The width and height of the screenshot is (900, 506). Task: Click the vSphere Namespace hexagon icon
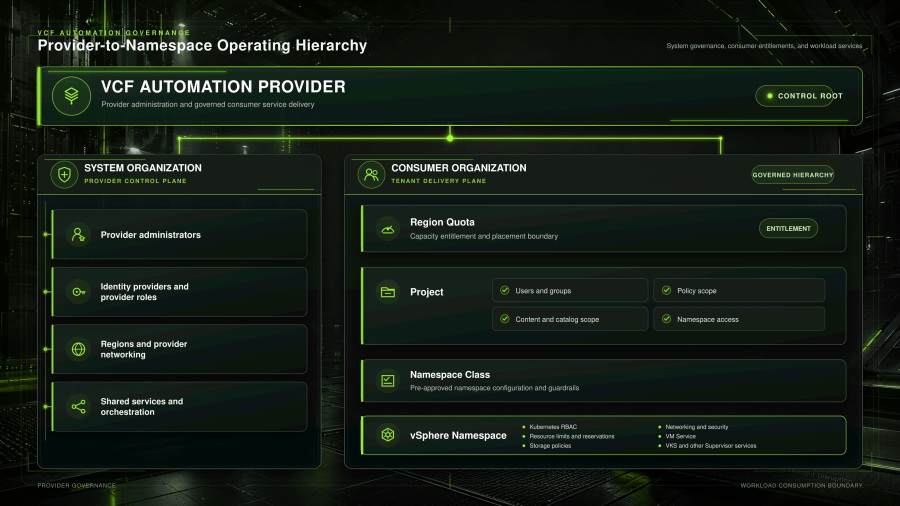coord(387,435)
